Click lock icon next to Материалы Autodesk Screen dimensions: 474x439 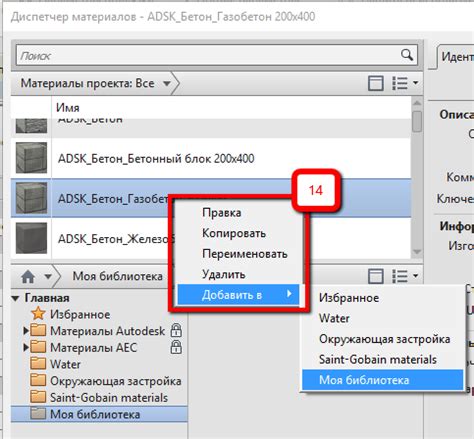pos(176,330)
